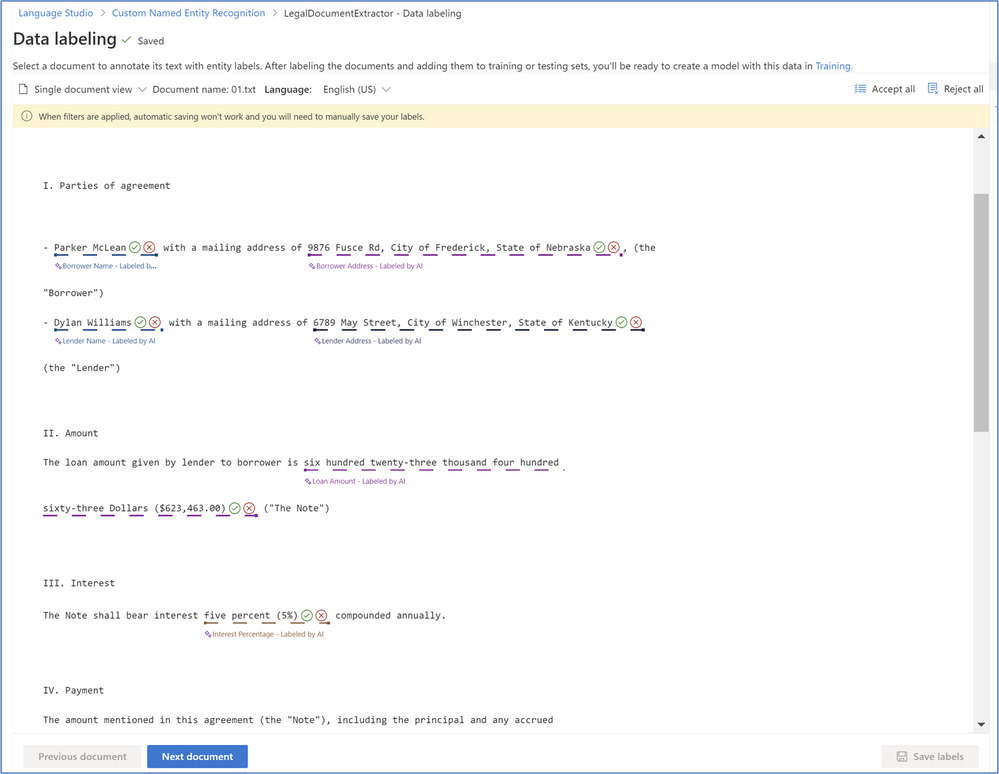Click the 'I. Parties of agreement' heading

[106, 185]
